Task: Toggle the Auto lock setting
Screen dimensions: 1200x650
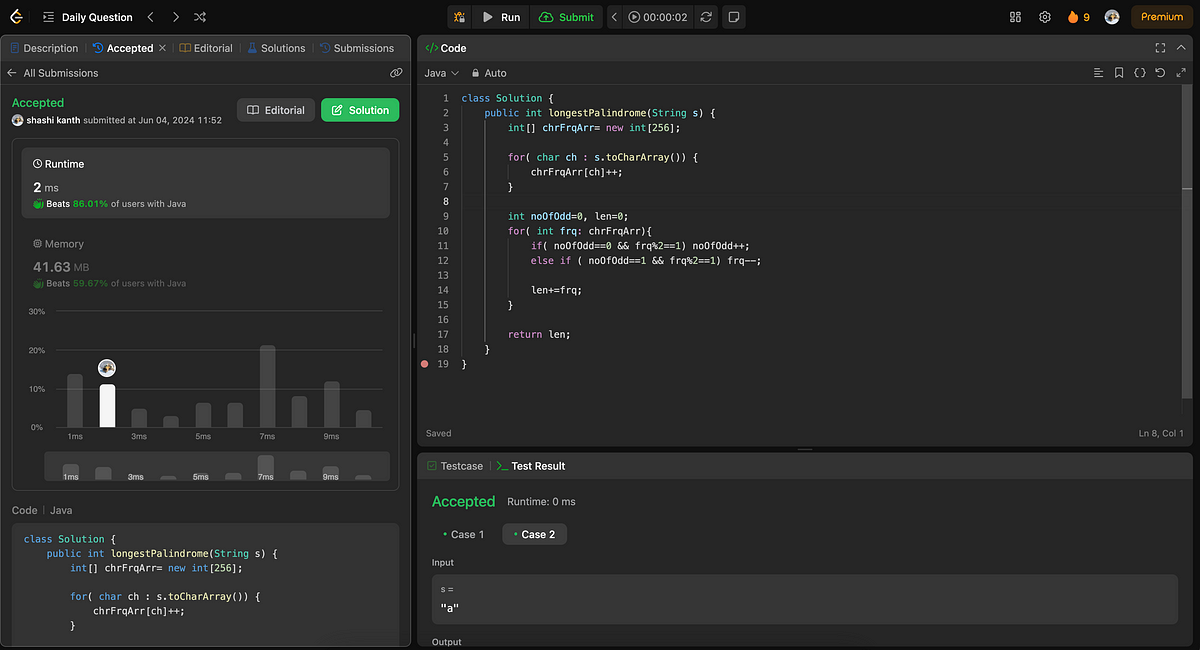Action: point(489,73)
